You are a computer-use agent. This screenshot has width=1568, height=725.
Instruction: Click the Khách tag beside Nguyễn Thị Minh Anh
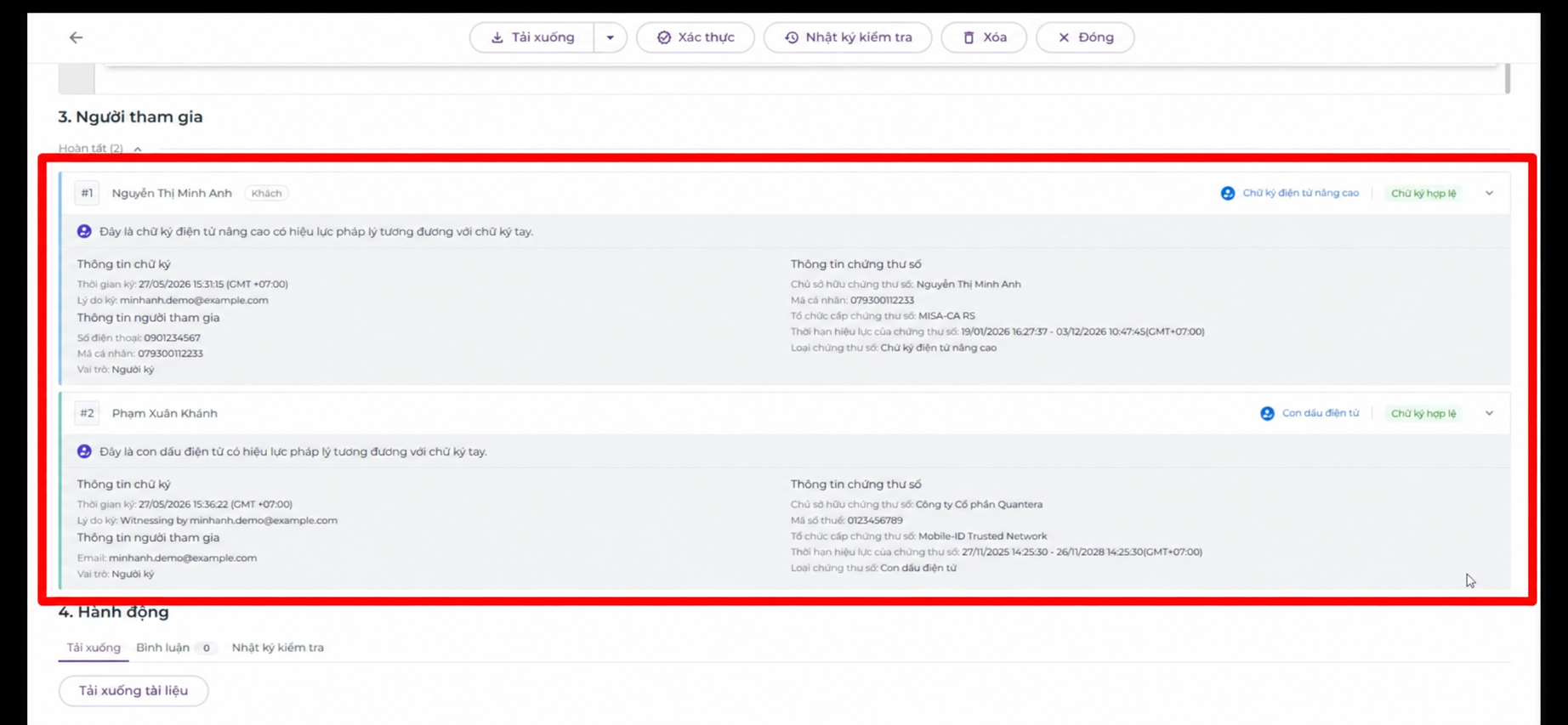tap(266, 193)
